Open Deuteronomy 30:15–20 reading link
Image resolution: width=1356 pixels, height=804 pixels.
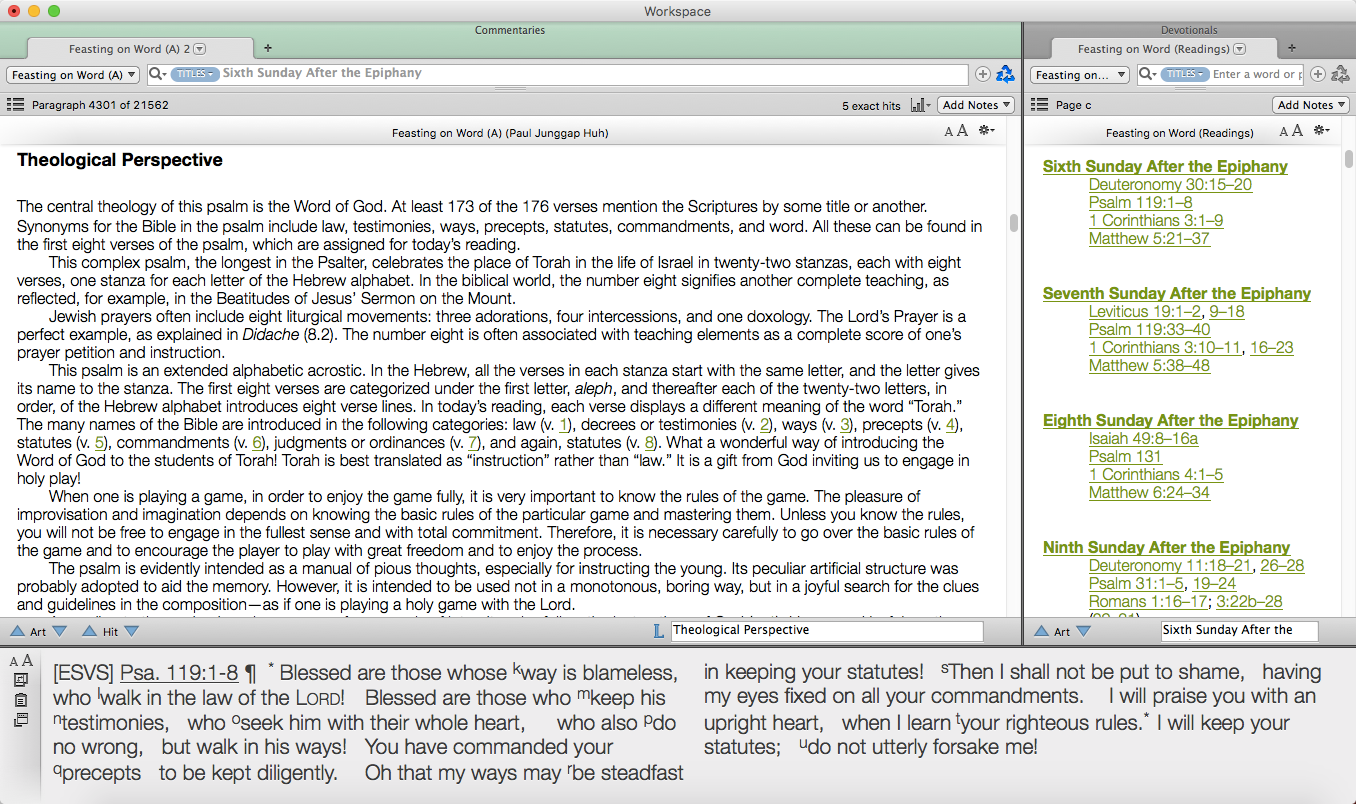click(x=1170, y=184)
